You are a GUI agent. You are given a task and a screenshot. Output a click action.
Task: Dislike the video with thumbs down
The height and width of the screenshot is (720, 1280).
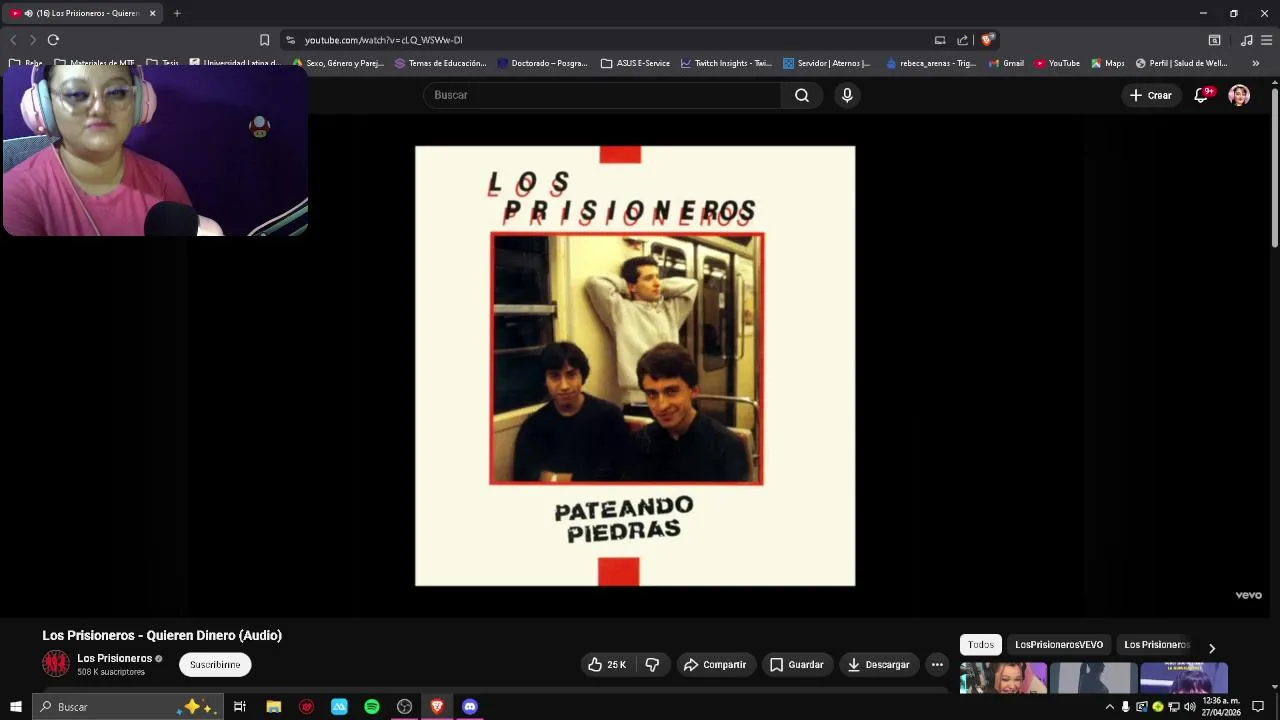652,664
